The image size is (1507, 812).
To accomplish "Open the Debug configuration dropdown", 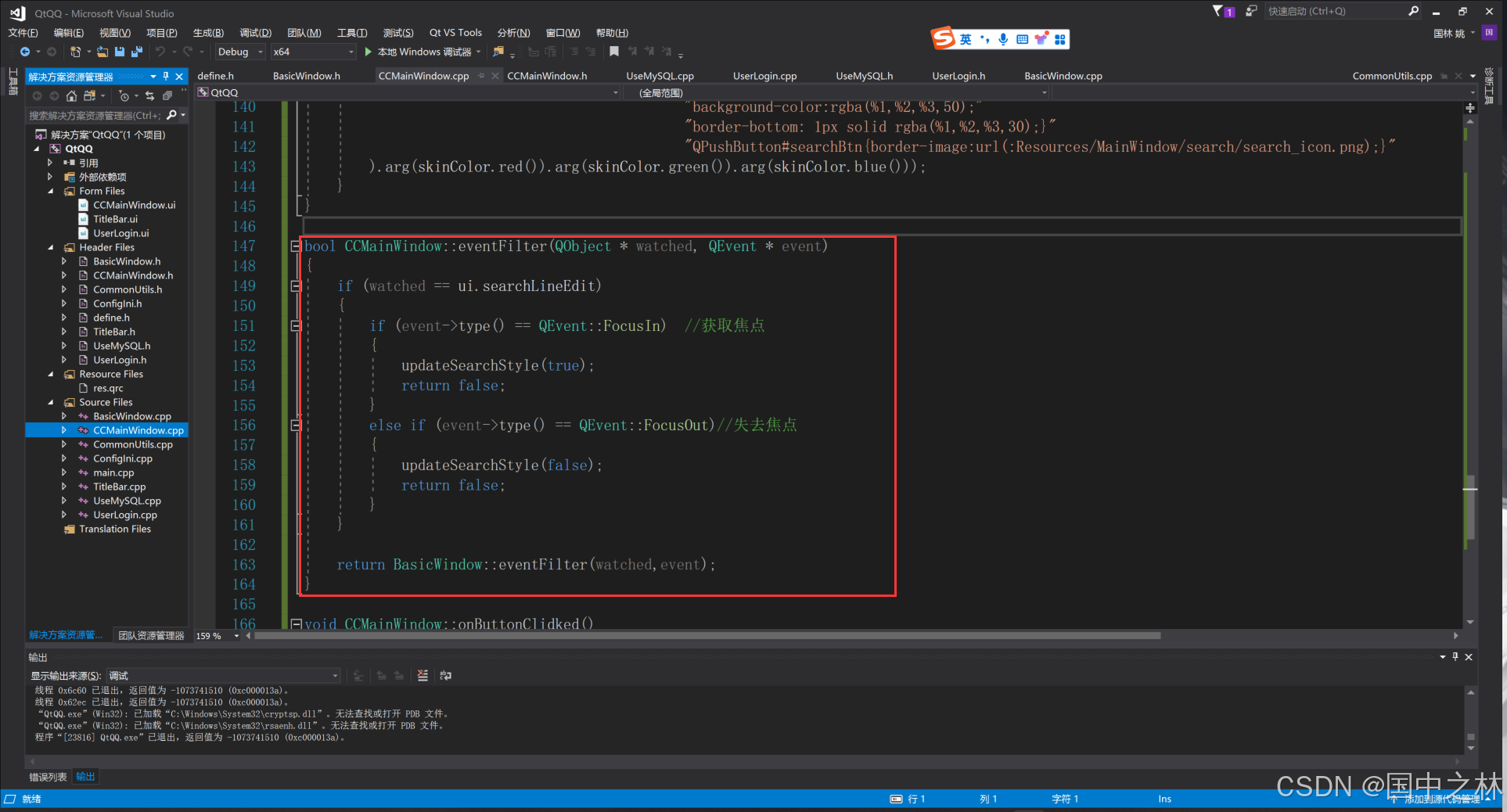I will [240, 52].
